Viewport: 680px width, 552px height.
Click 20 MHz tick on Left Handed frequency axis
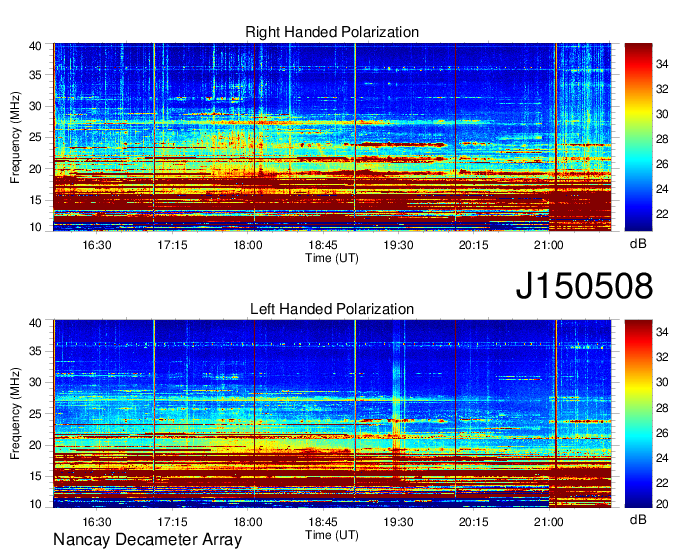[x=35, y=445]
